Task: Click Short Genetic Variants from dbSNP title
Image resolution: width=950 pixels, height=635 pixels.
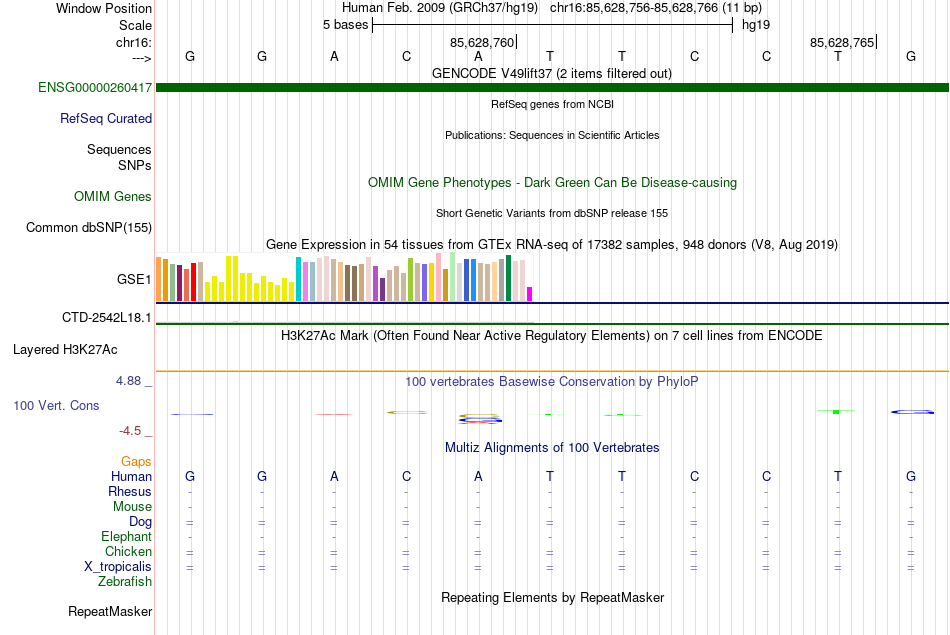Action: [x=552, y=213]
